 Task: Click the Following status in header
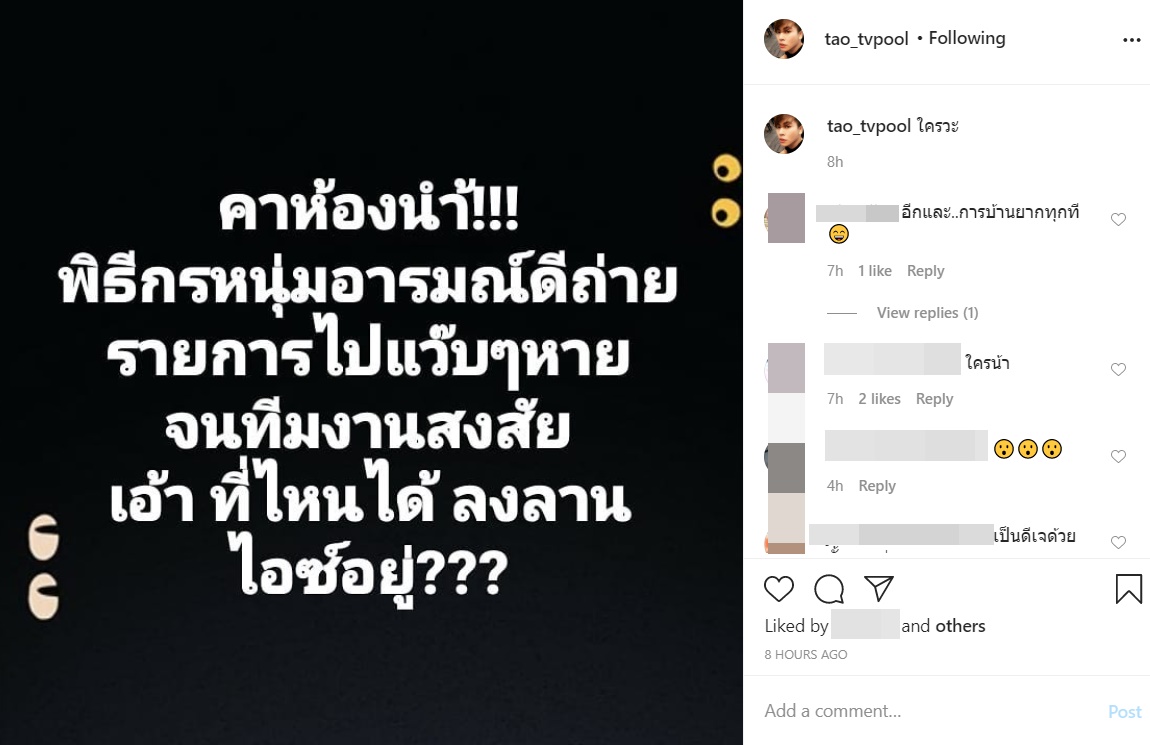967,38
